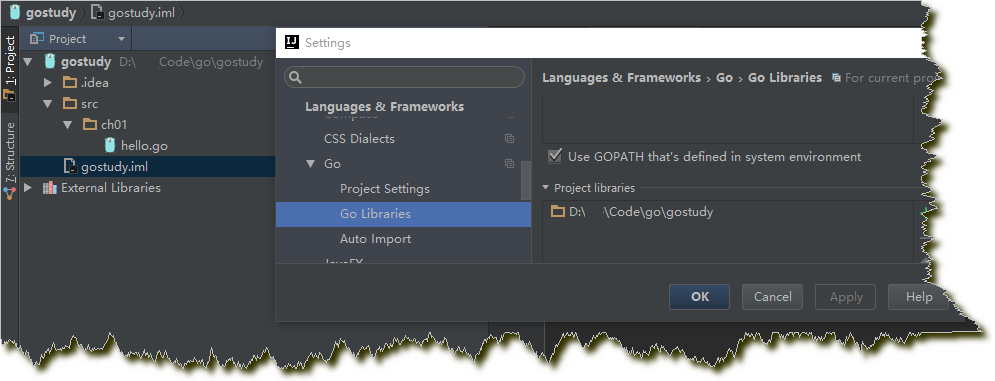The height and width of the screenshot is (381, 995).
Task: Click the ch01 folder icon
Action: pyautogui.click(x=90, y=124)
